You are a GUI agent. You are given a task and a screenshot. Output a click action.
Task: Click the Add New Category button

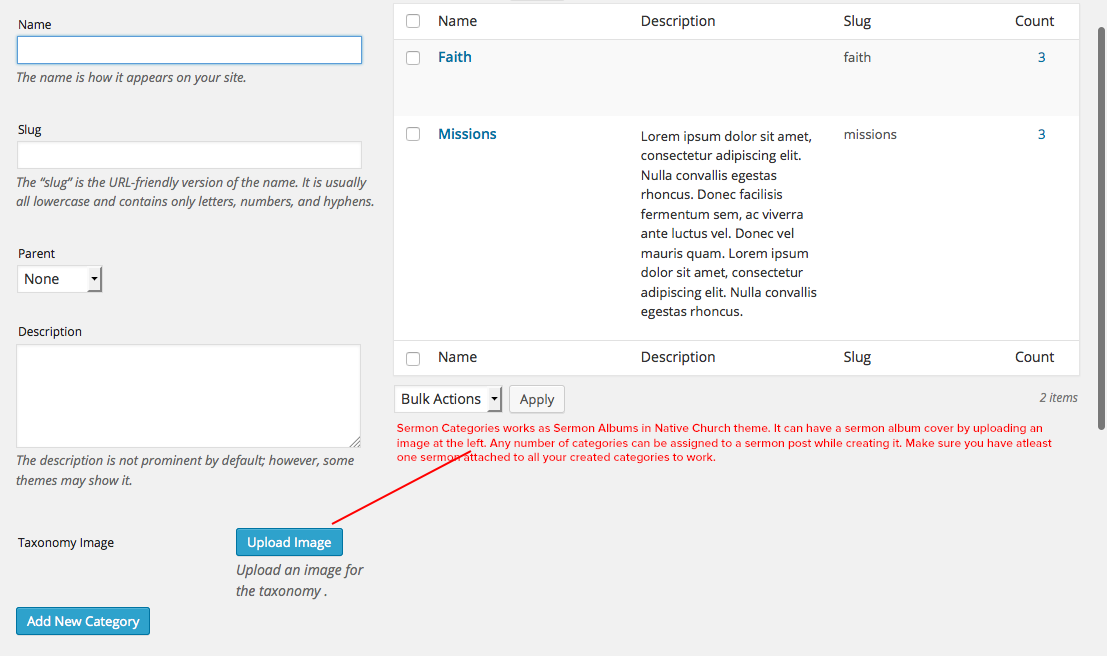tap(83, 621)
